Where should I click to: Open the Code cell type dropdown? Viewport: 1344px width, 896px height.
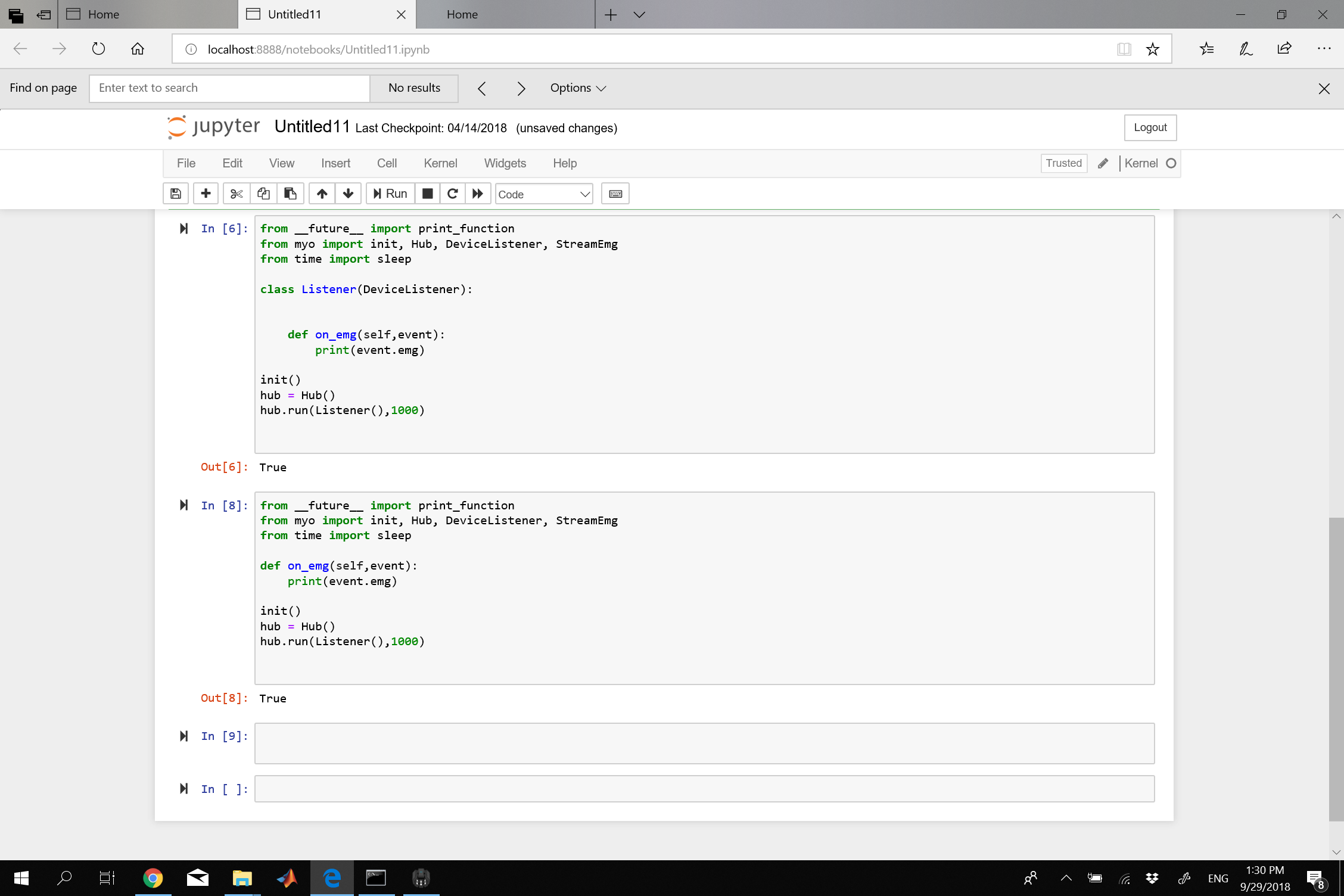pos(543,194)
